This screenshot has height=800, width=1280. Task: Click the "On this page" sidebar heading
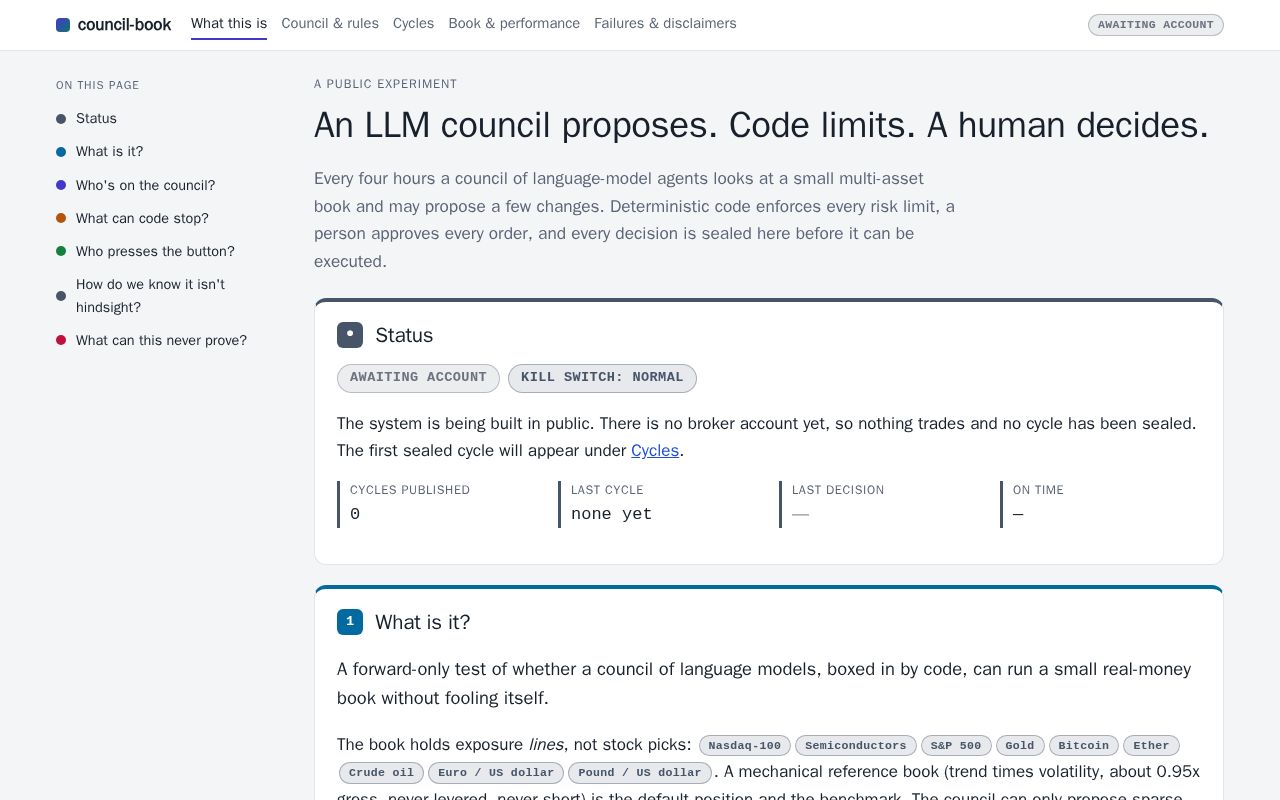click(98, 85)
